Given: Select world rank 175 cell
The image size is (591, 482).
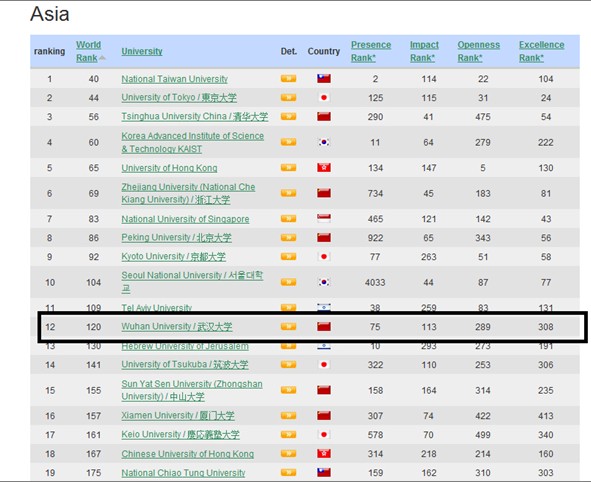Looking at the screenshot, I should tap(93, 473).
